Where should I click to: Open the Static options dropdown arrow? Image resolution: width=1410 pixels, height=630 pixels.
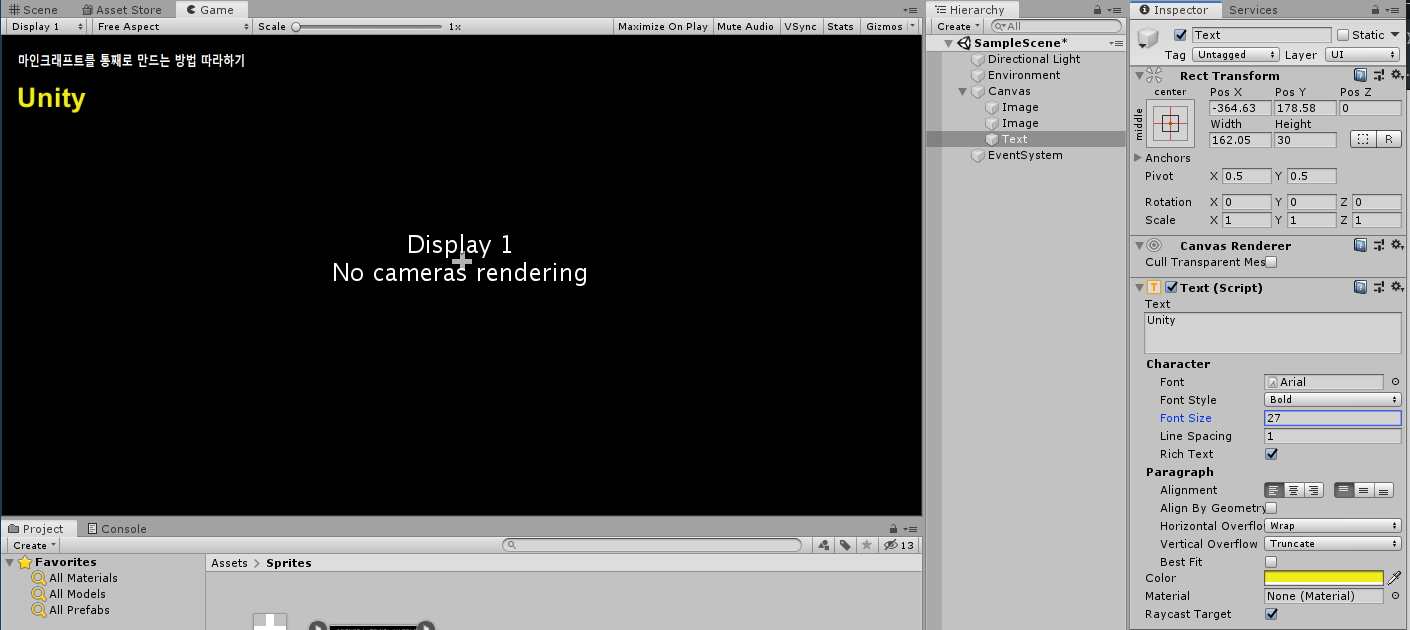click(x=1395, y=35)
